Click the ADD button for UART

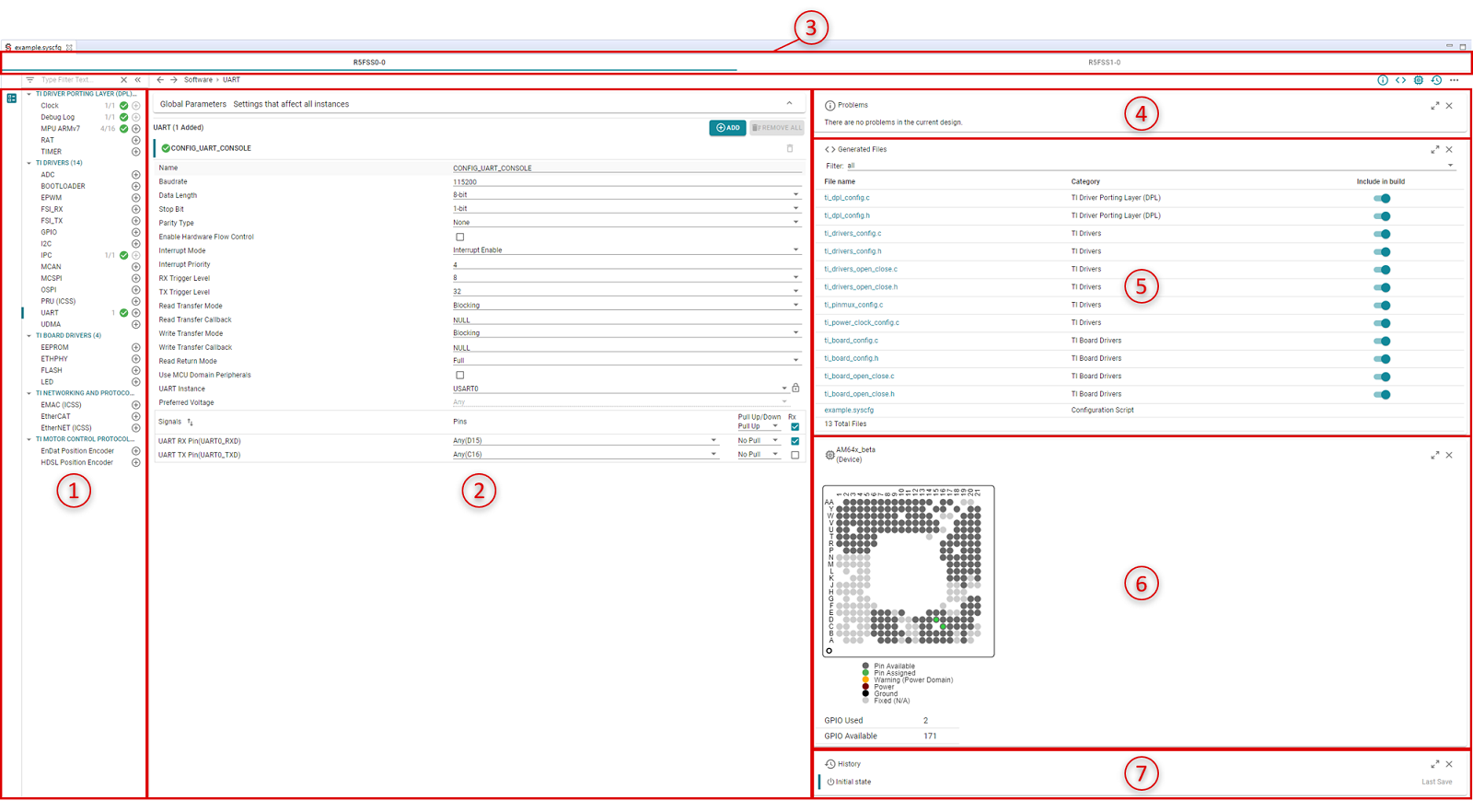(727, 128)
